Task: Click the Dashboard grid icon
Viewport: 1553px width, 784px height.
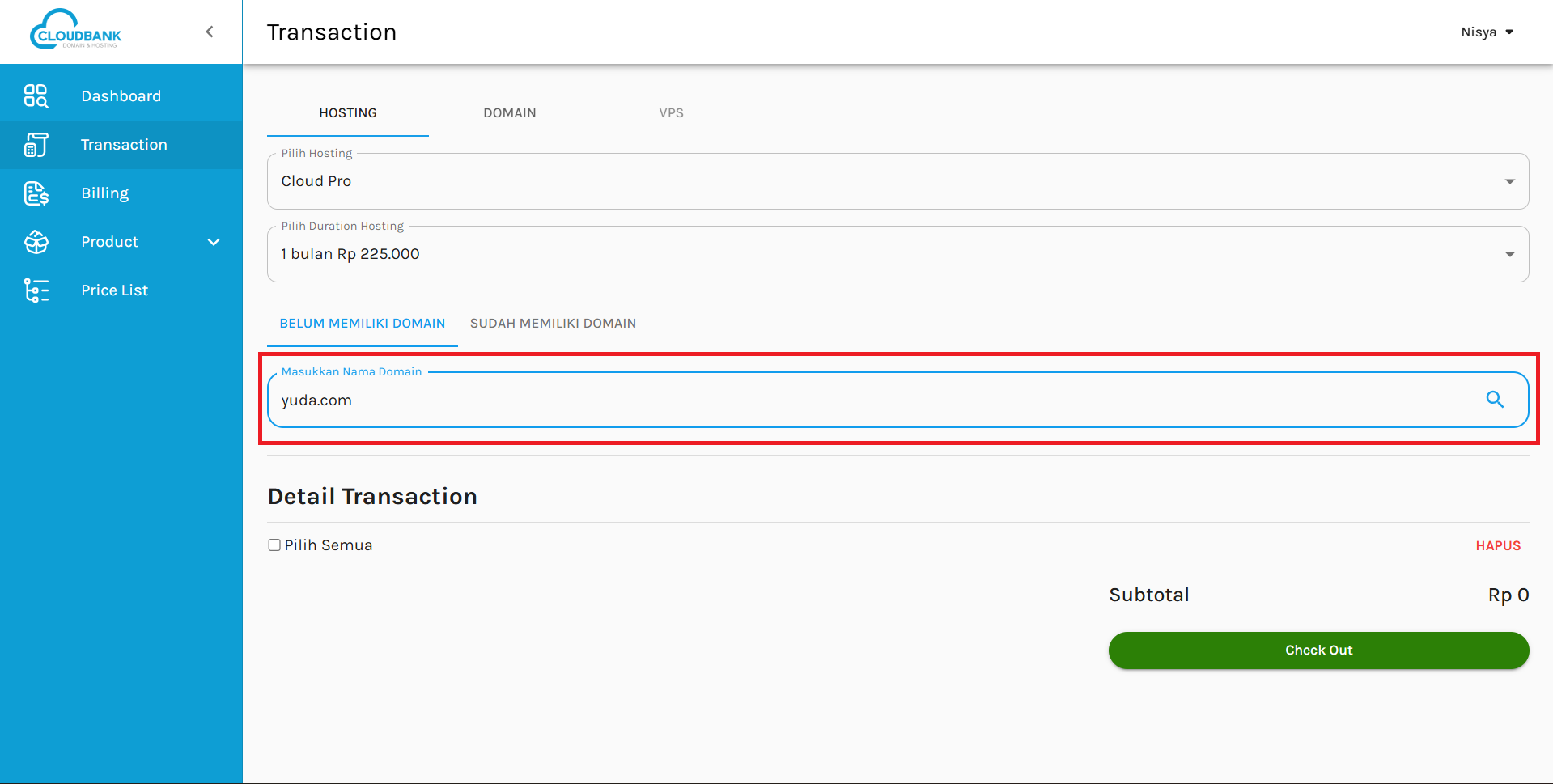Action: click(x=36, y=96)
